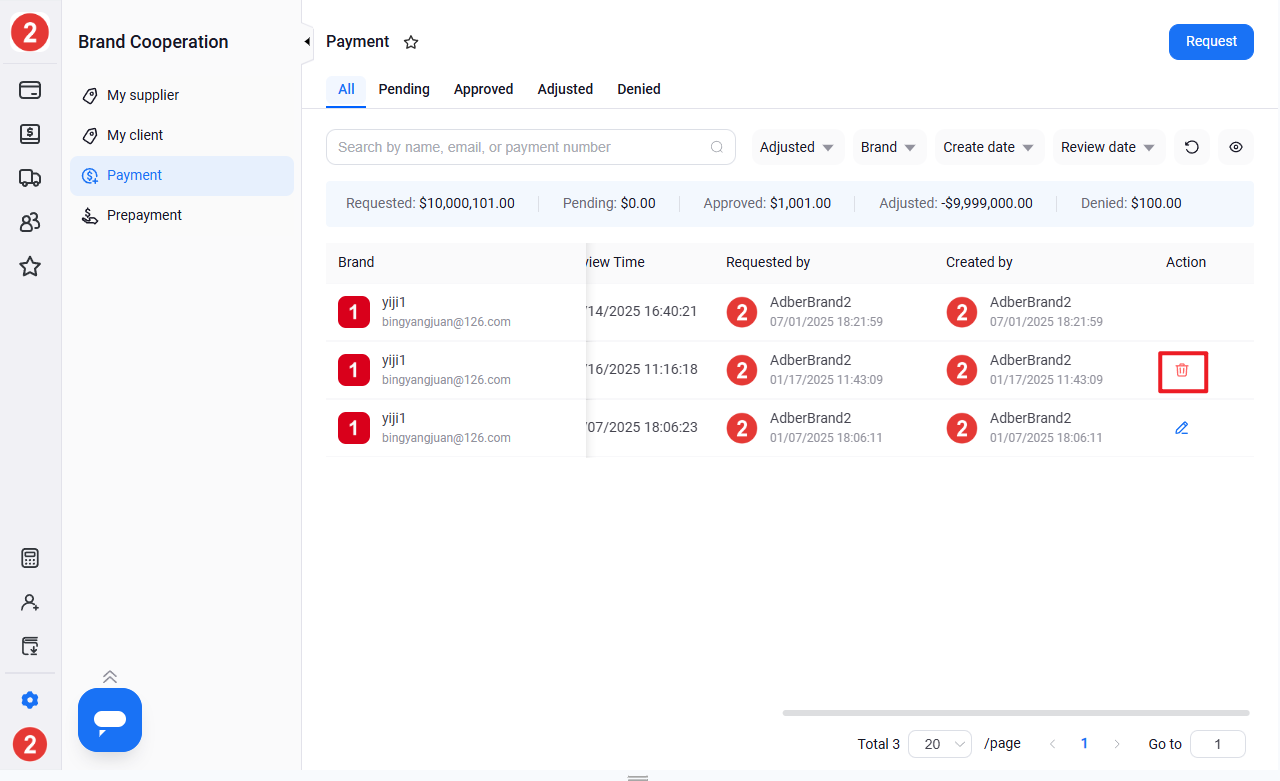Switch to the Adjusted tab
This screenshot has height=781, width=1280.
(565, 89)
